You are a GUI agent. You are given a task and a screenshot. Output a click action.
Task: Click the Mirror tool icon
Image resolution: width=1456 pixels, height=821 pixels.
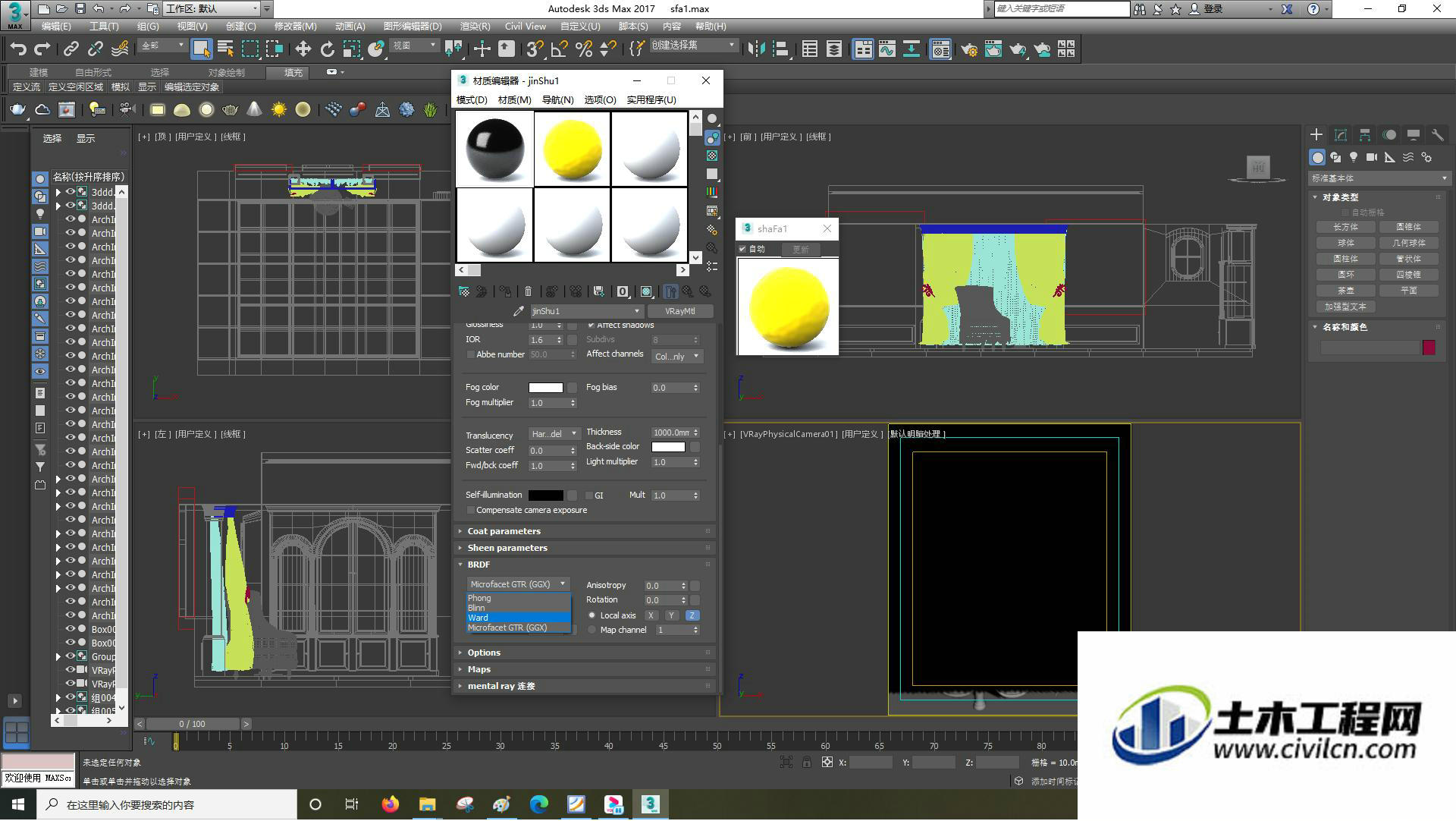[x=756, y=49]
